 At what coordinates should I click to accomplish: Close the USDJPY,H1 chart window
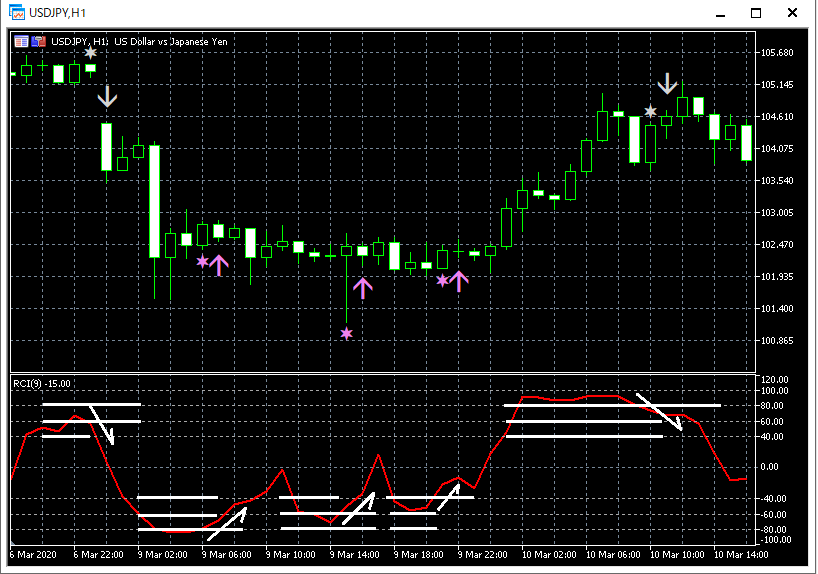click(792, 13)
